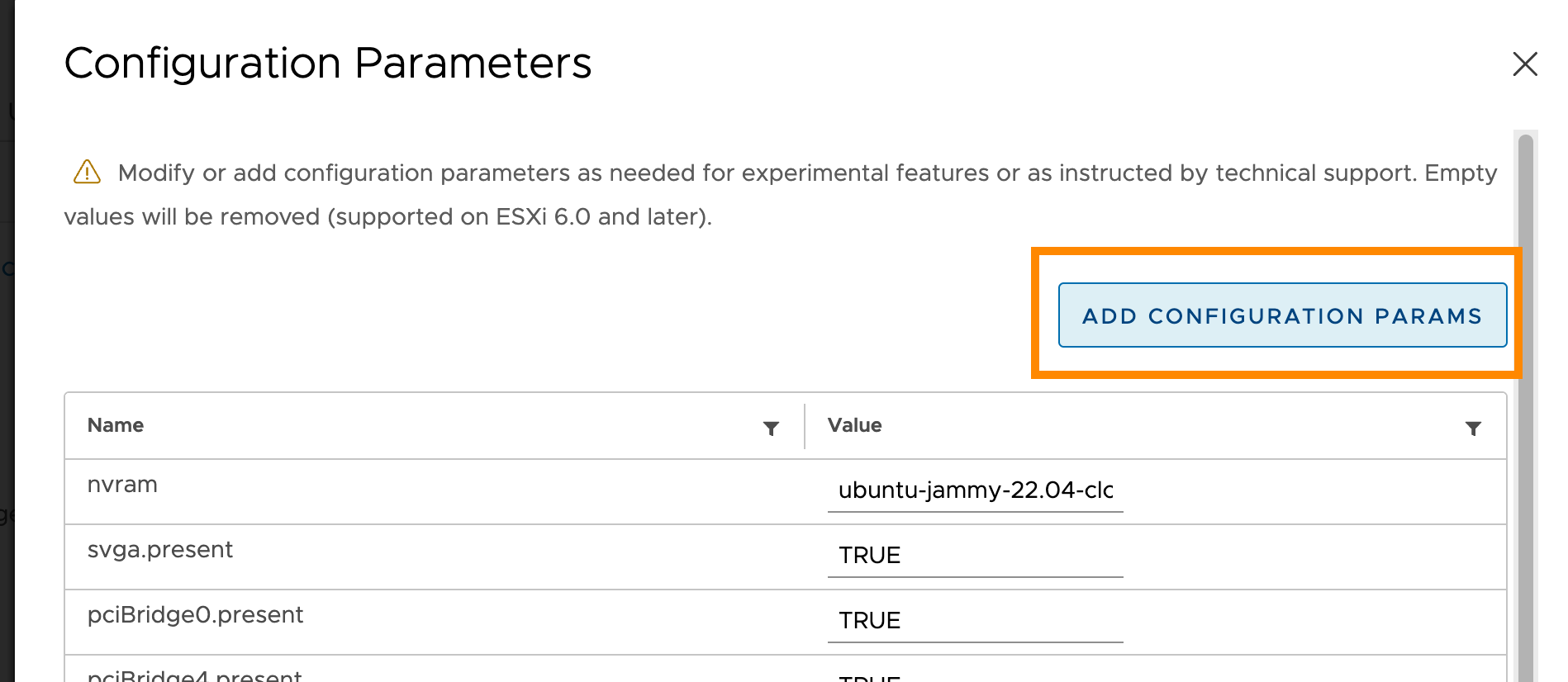Click the Name column header
Viewport: 1568px width, 682px height.
point(115,425)
